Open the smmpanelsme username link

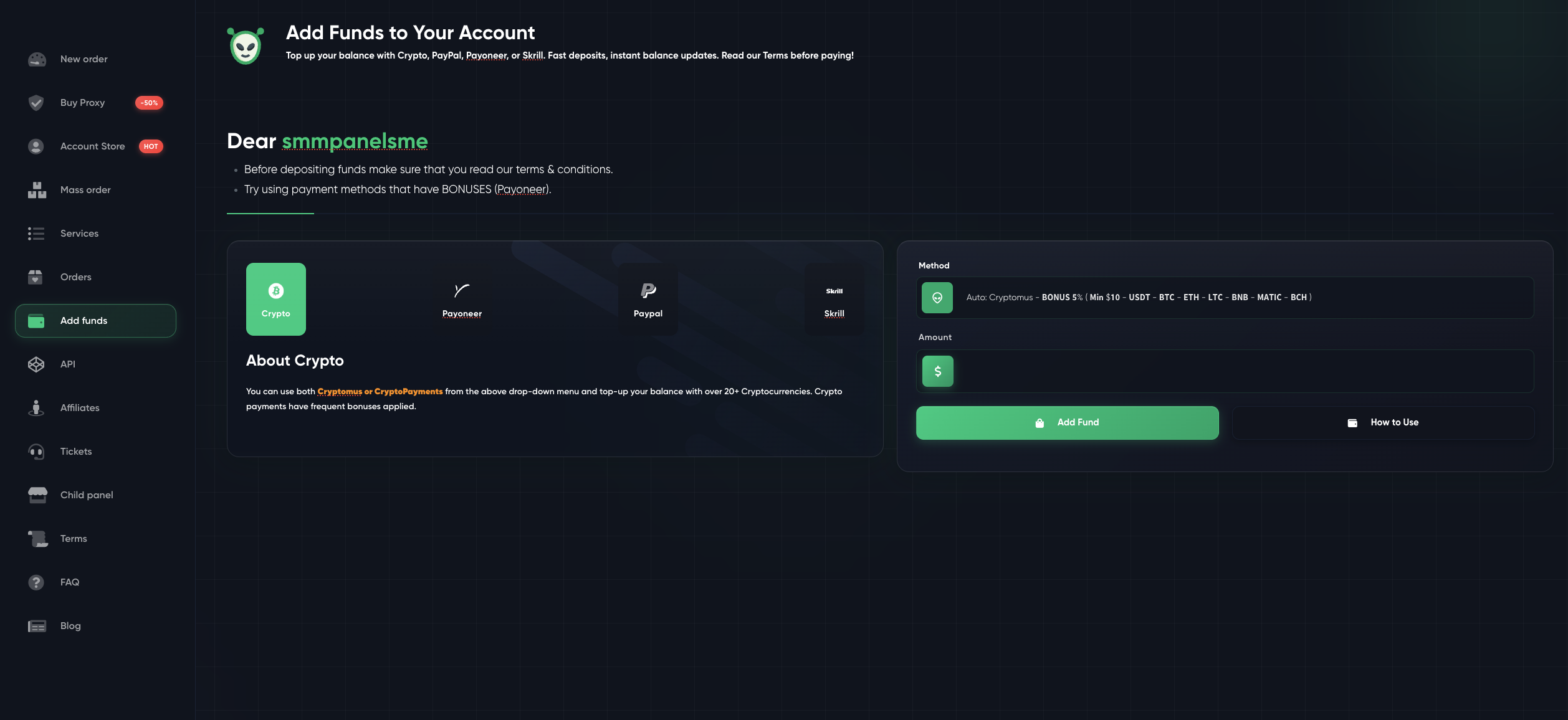tap(355, 141)
